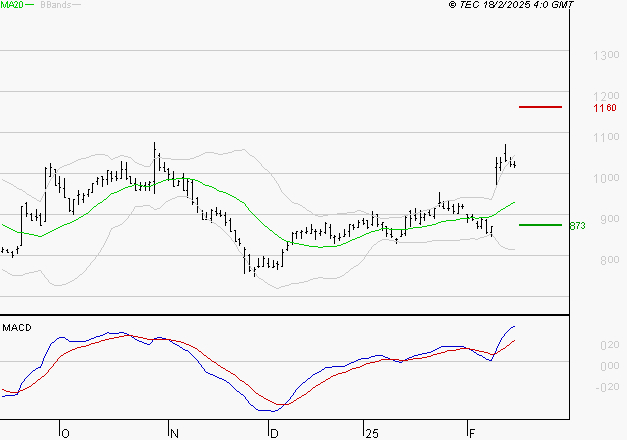This screenshot has width=627, height=440.
Task: Click the D December time axis marker
Action: [274, 434]
